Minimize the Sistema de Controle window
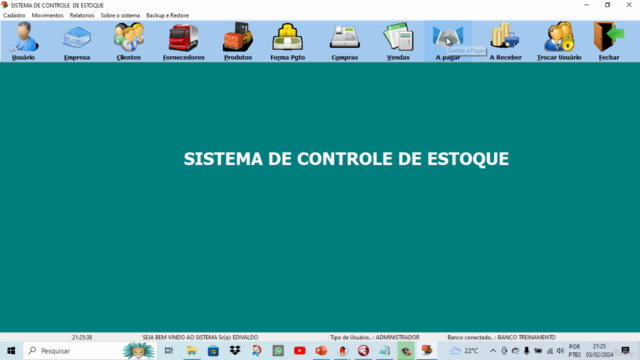 click(587, 5)
